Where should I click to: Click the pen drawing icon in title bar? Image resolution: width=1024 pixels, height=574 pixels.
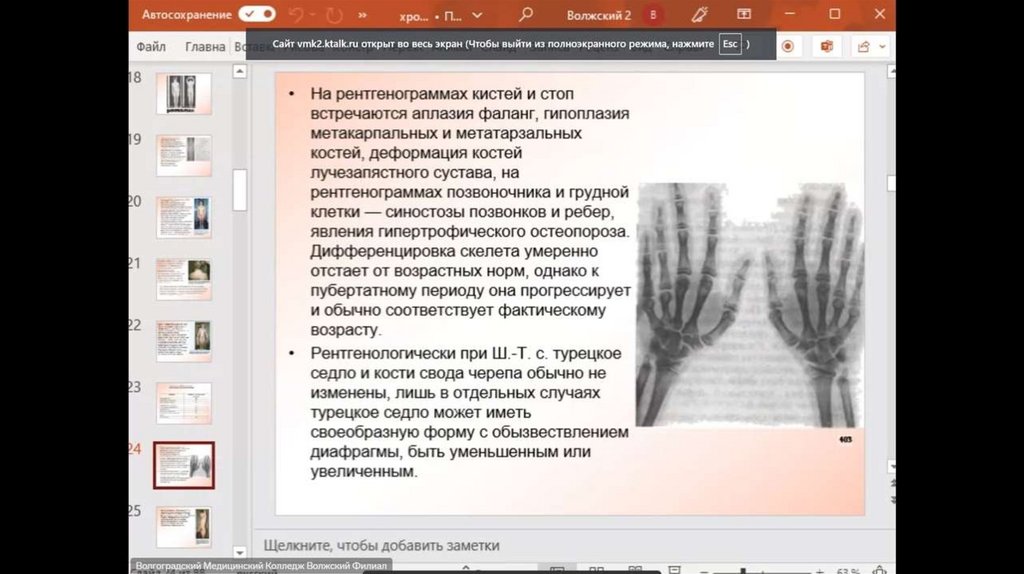pyautogui.click(x=699, y=15)
